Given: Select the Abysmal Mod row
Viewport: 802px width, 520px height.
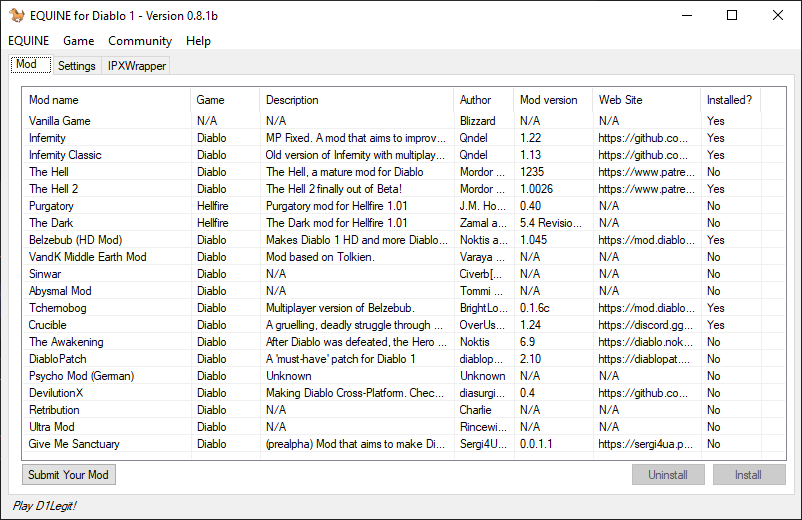Looking at the screenshot, I should (404, 290).
